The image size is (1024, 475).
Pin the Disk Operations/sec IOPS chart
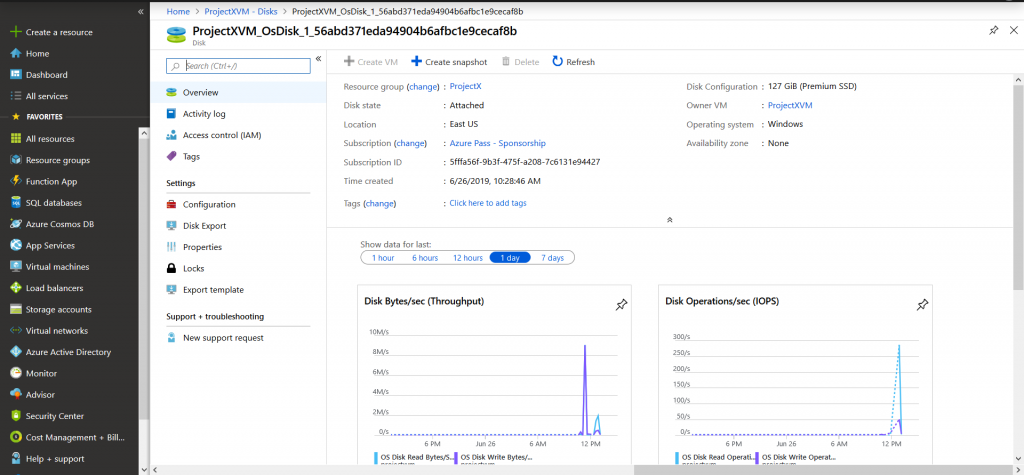(922, 304)
